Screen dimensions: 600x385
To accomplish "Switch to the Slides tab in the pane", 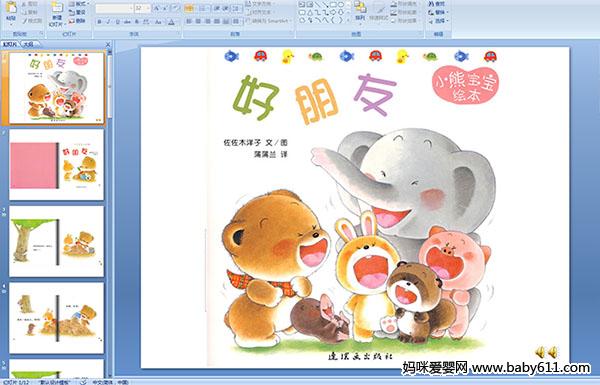I will (x=10, y=44).
